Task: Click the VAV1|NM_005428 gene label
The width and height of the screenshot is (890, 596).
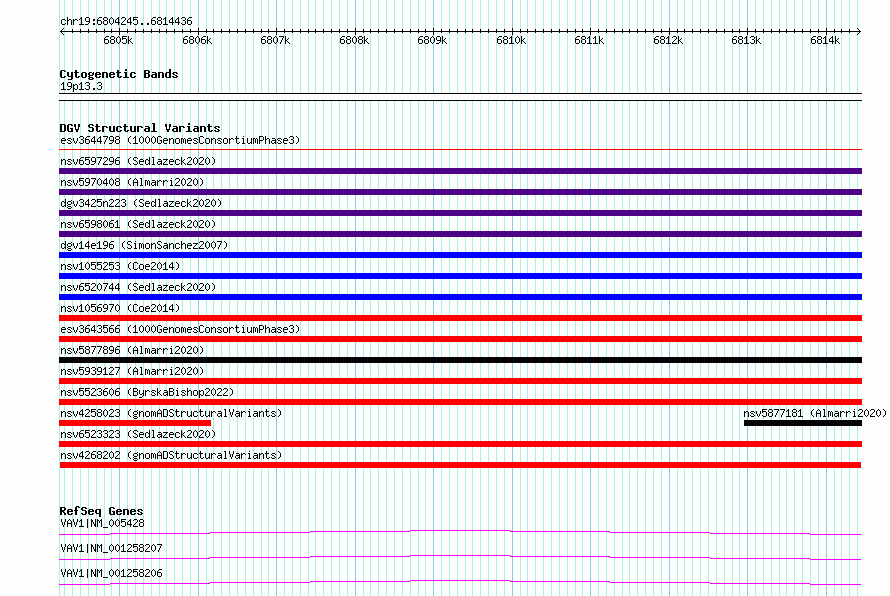Action: [x=102, y=523]
